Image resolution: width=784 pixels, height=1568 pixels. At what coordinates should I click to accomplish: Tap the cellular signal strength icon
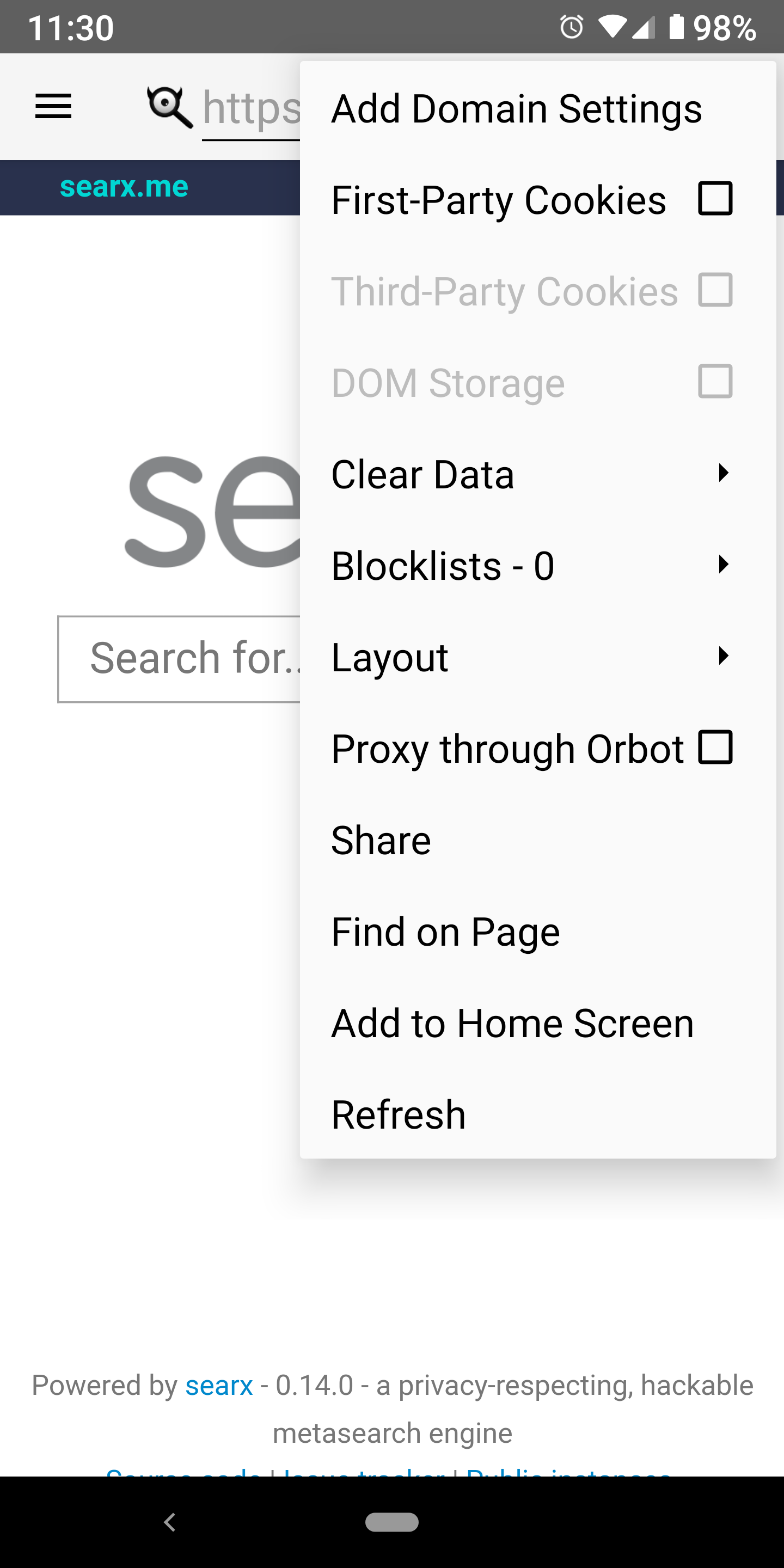[643, 28]
